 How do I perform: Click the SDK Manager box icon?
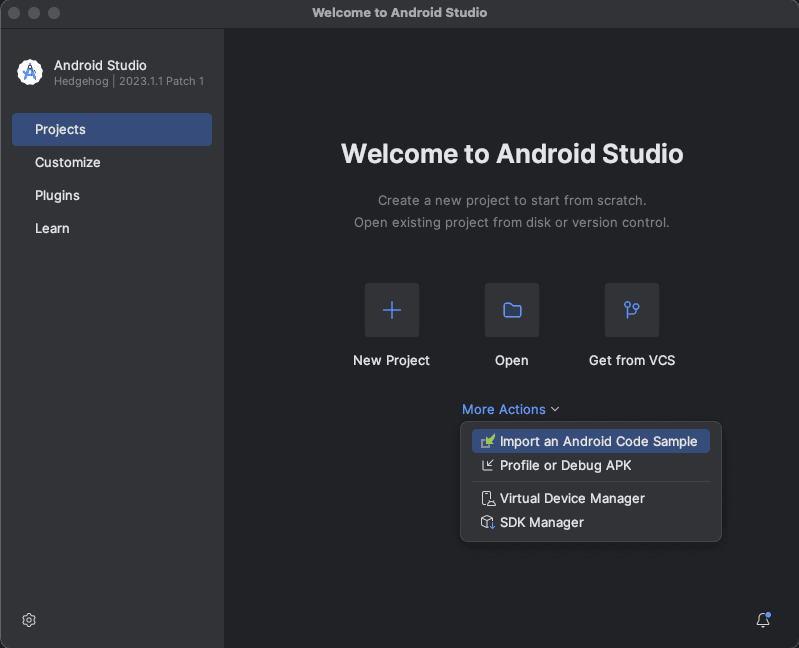[488, 522]
